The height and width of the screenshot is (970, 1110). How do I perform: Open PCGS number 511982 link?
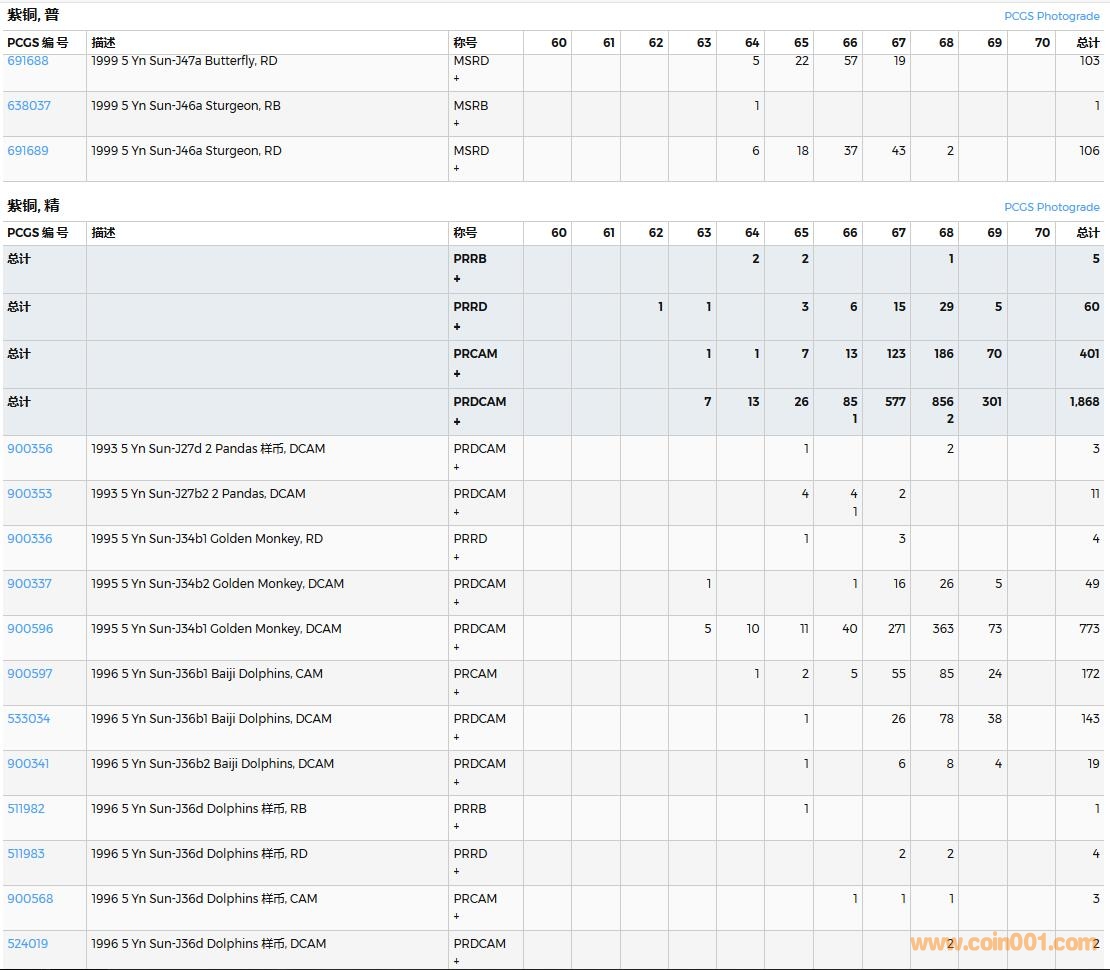26,809
